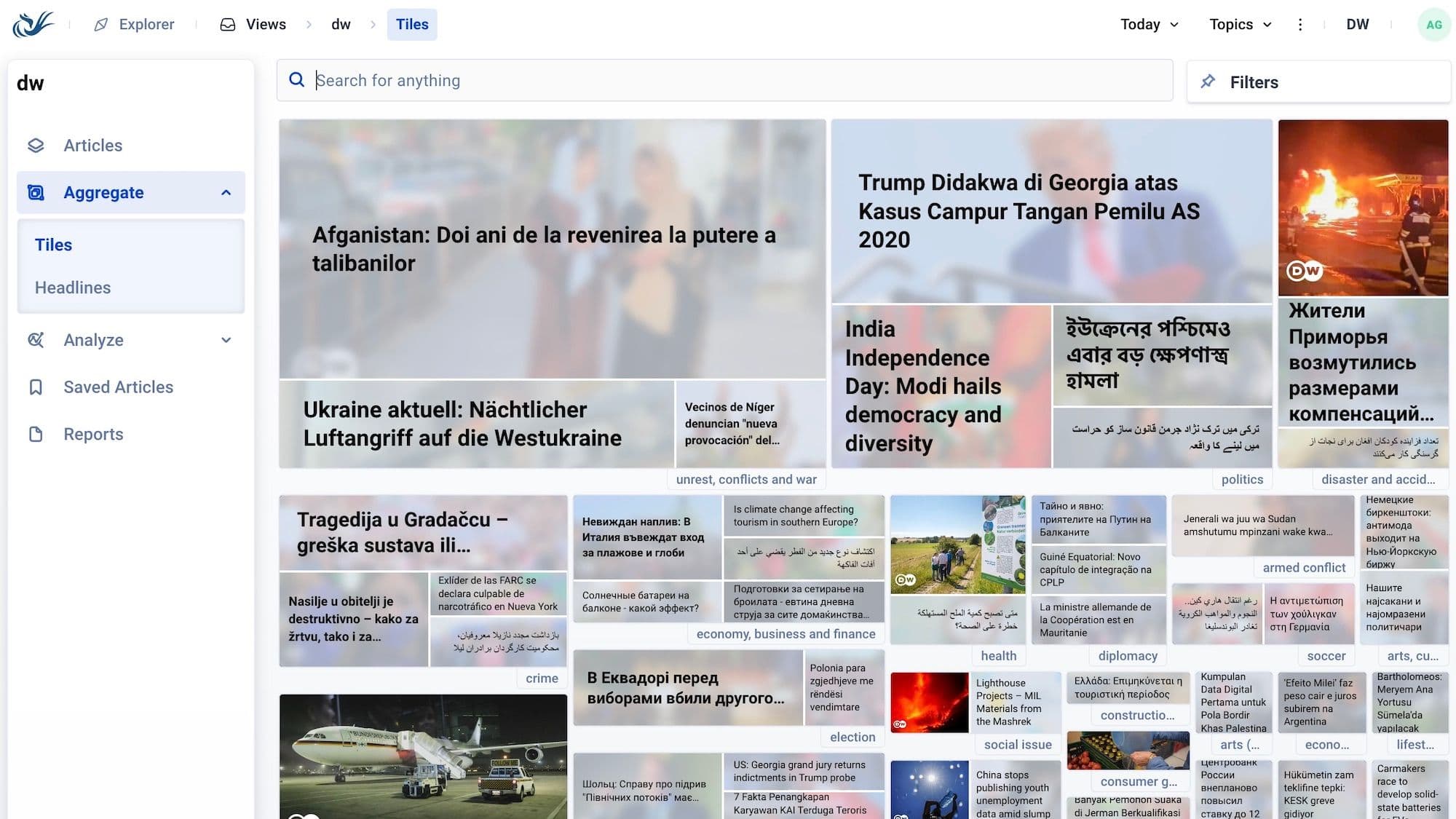
Task: Open the Today date dropdown
Action: 1149,25
